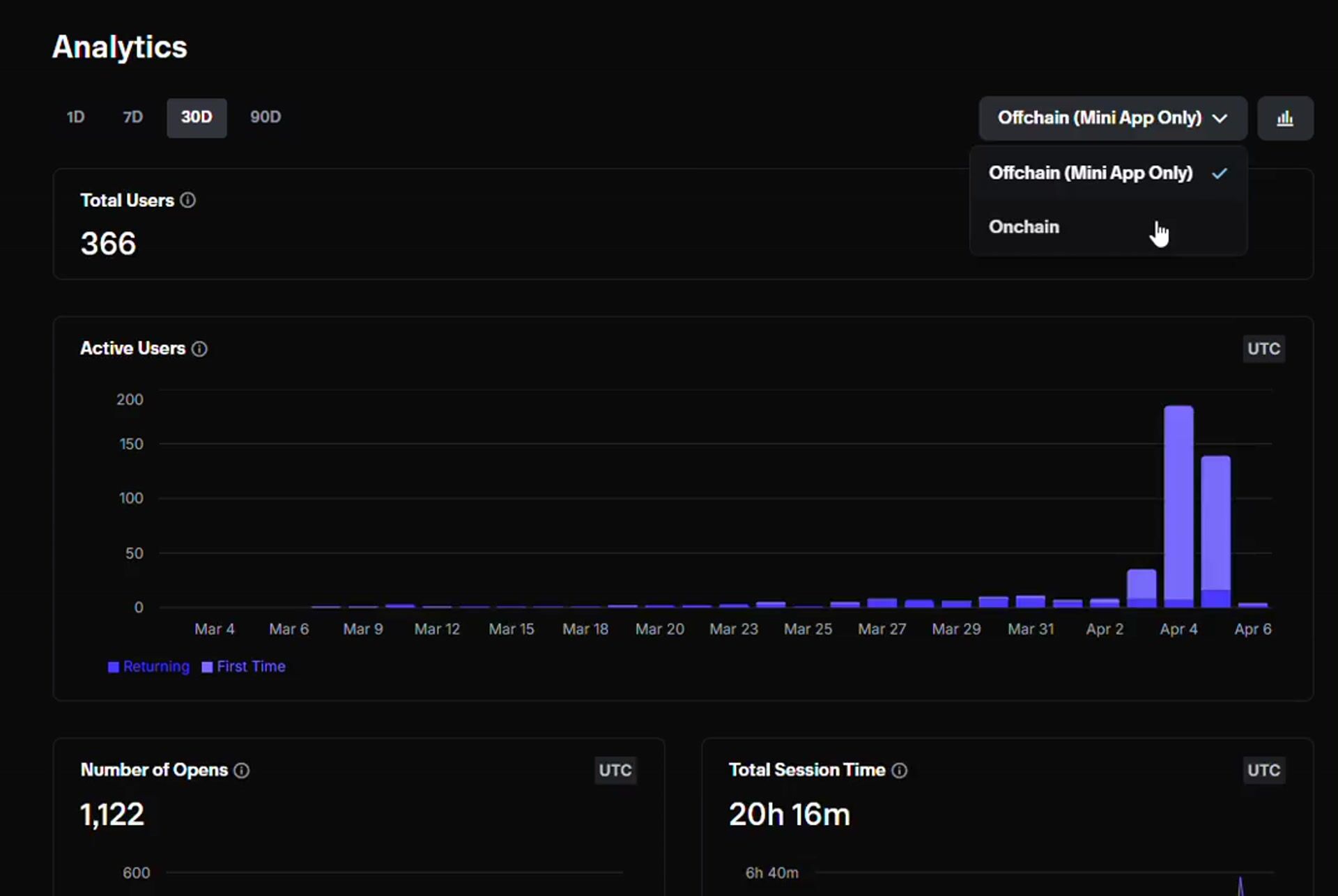The height and width of the screenshot is (896, 1338).
Task: Click Total Session Time info icon
Action: [899, 771]
